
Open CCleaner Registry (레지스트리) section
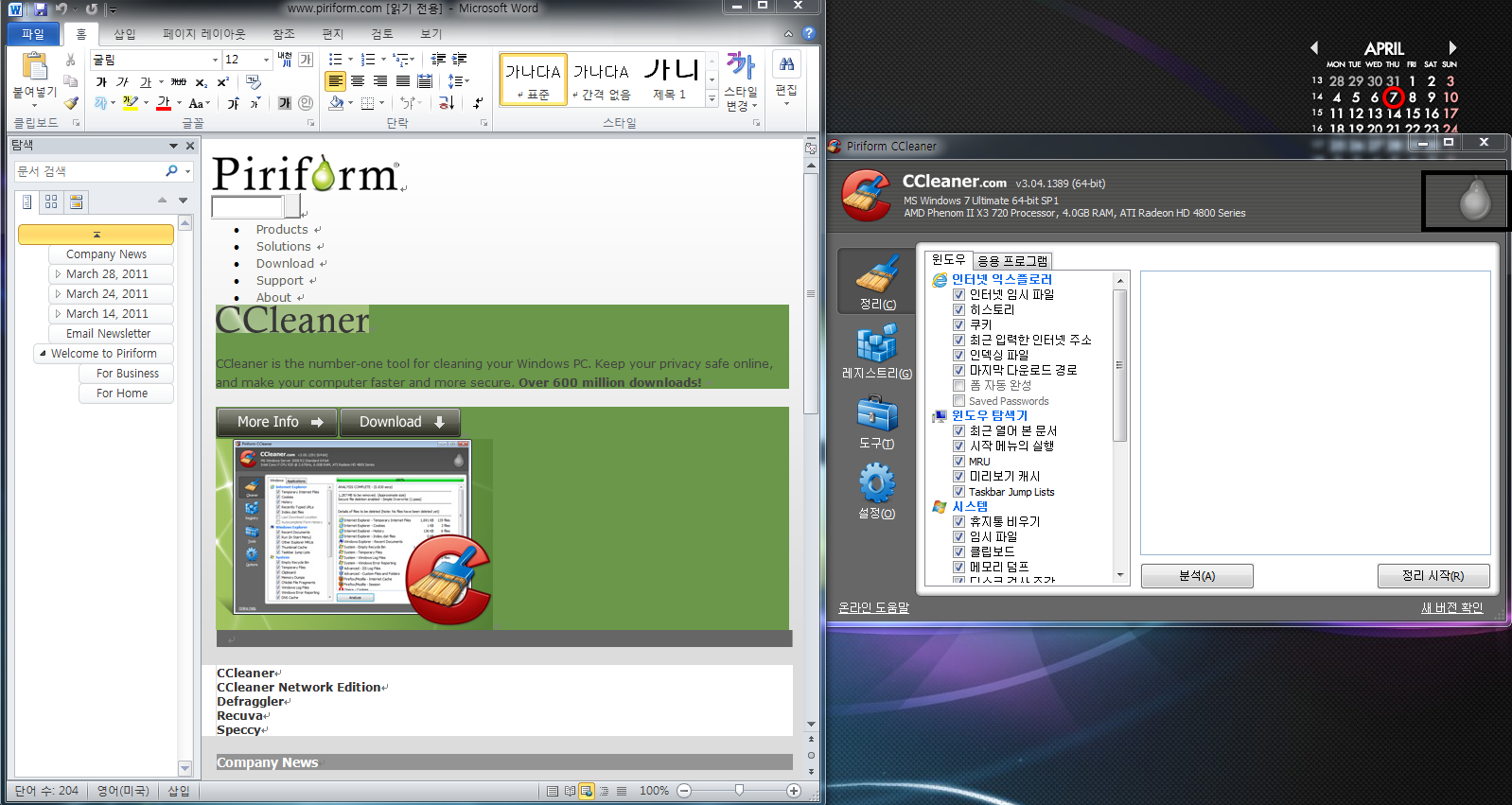point(877,352)
